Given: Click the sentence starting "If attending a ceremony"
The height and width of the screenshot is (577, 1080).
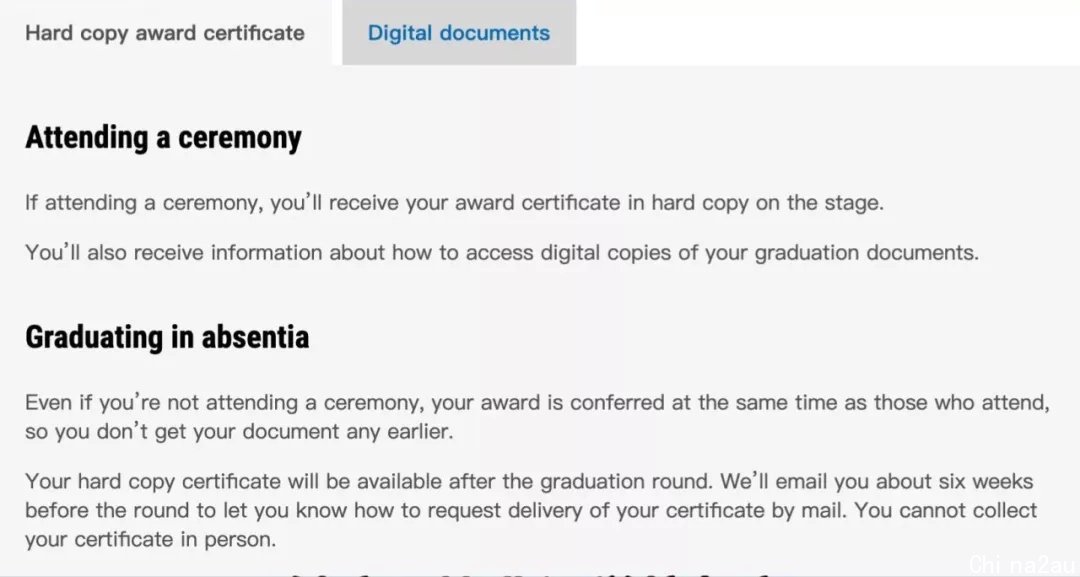Looking at the screenshot, I should point(455,203).
